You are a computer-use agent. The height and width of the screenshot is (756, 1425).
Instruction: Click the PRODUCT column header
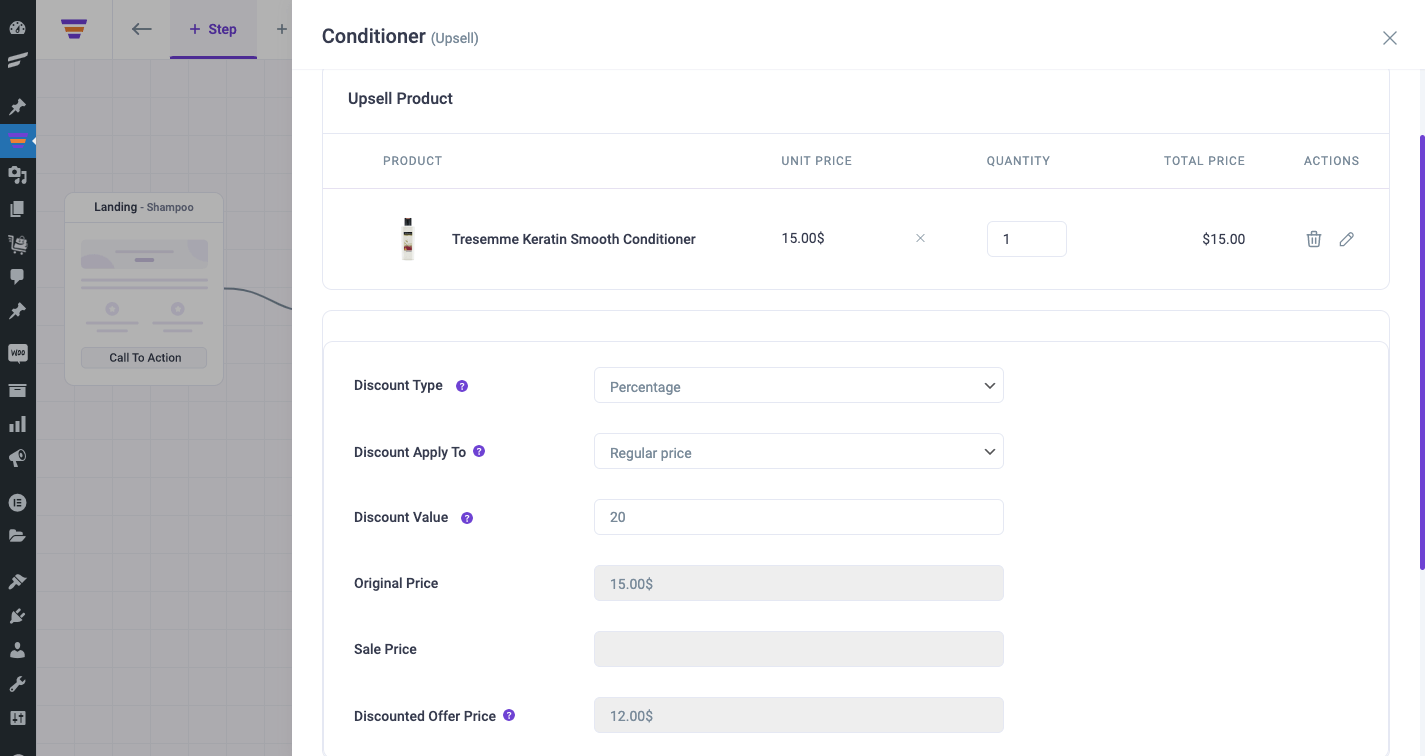point(412,161)
